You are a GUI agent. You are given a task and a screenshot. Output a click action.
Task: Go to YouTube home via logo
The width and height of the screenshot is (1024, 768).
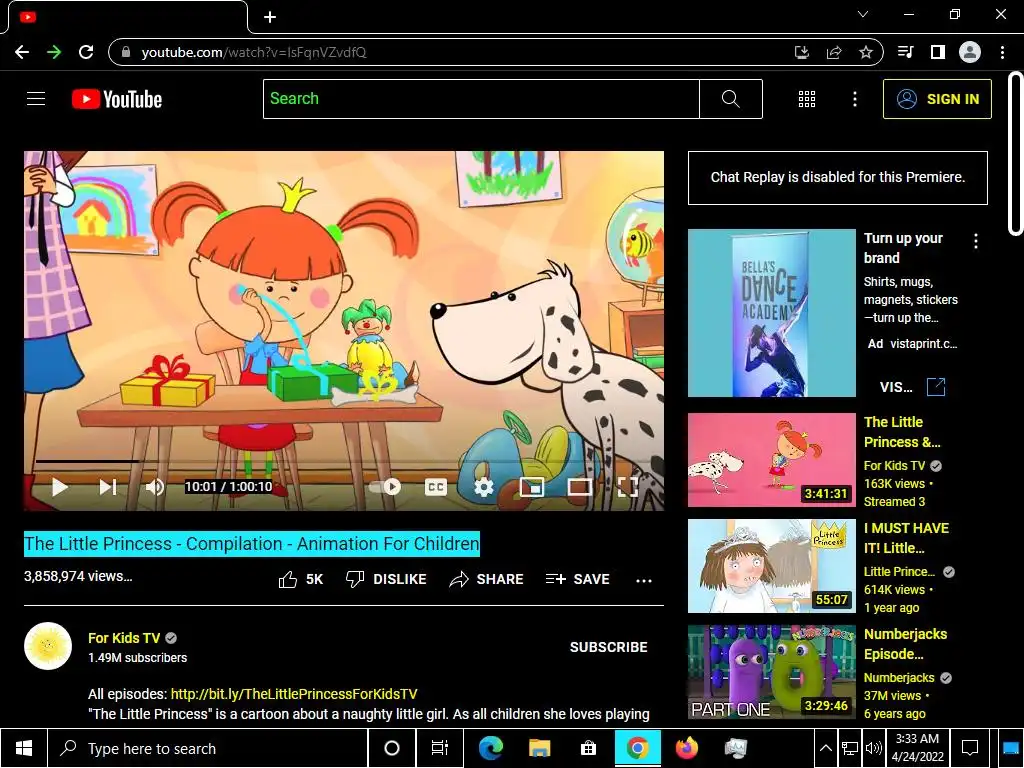(117, 99)
